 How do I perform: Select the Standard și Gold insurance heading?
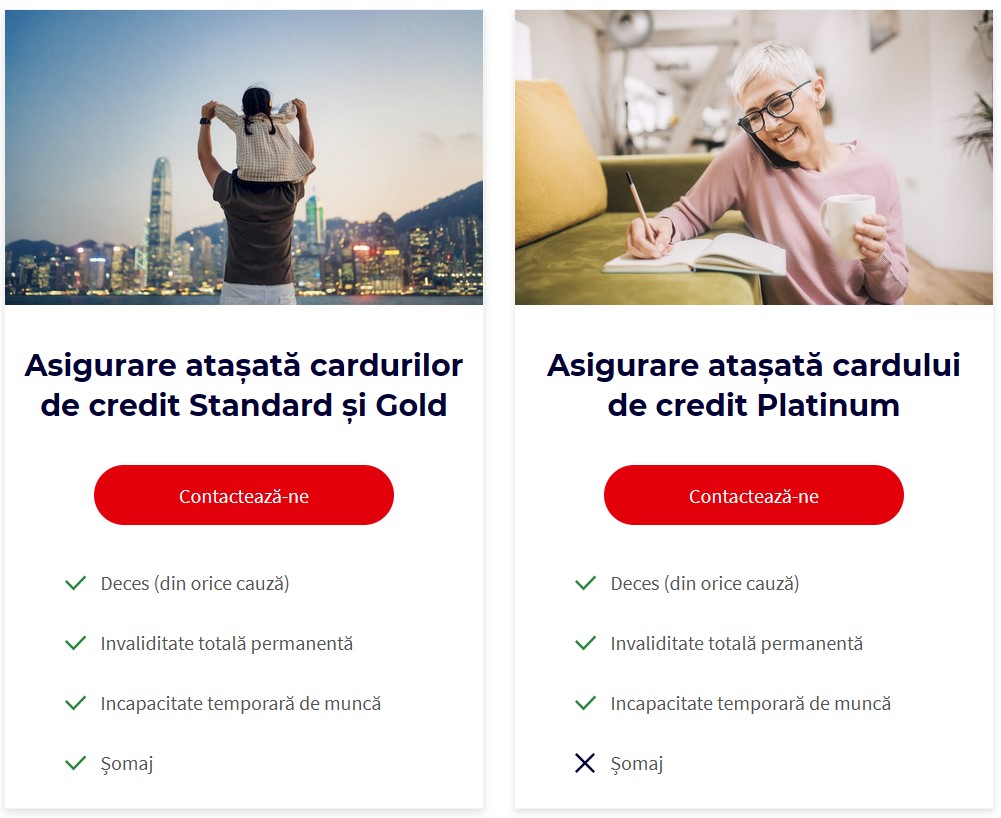[x=244, y=385]
